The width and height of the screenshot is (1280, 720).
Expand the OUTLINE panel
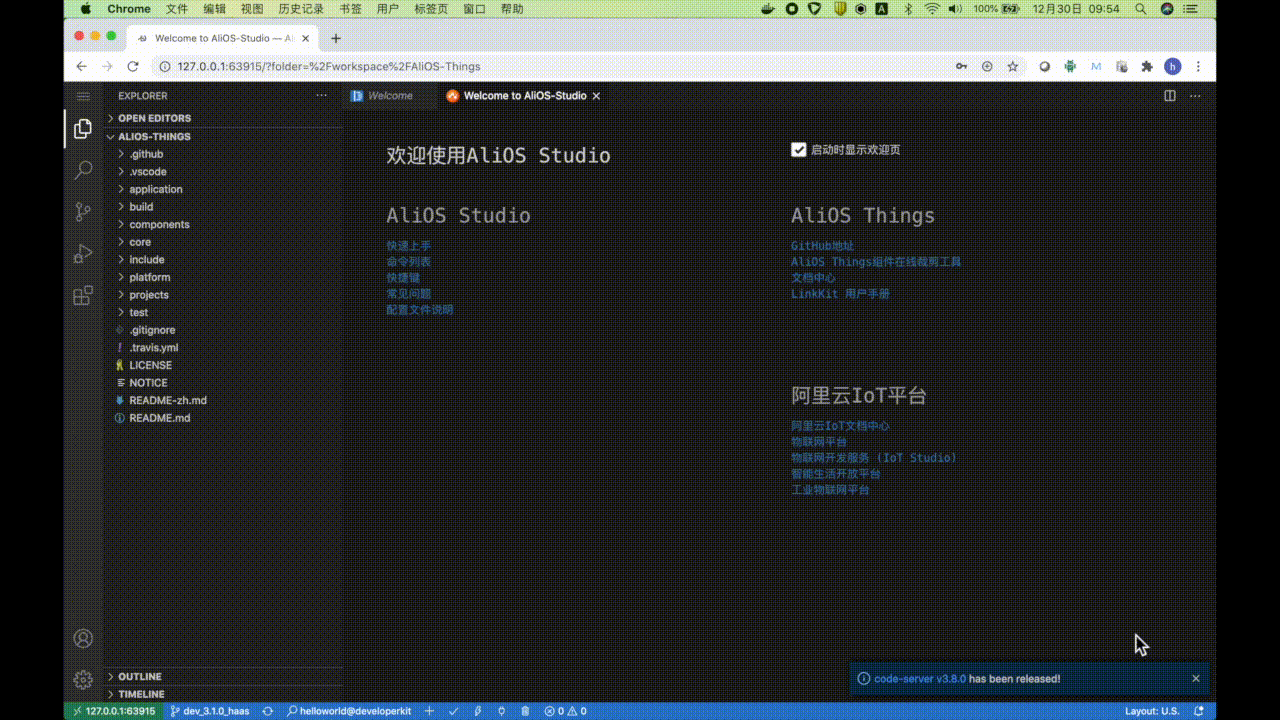point(223,677)
